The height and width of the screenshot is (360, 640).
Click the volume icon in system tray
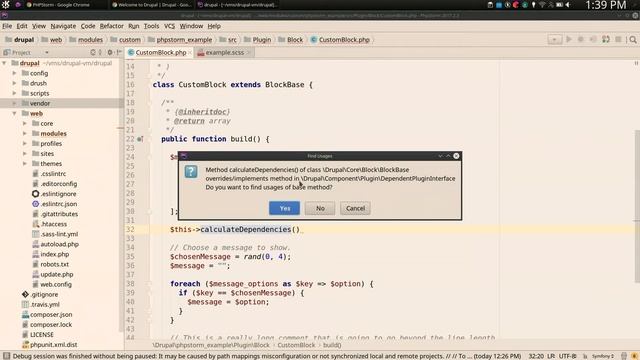(568, 5)
